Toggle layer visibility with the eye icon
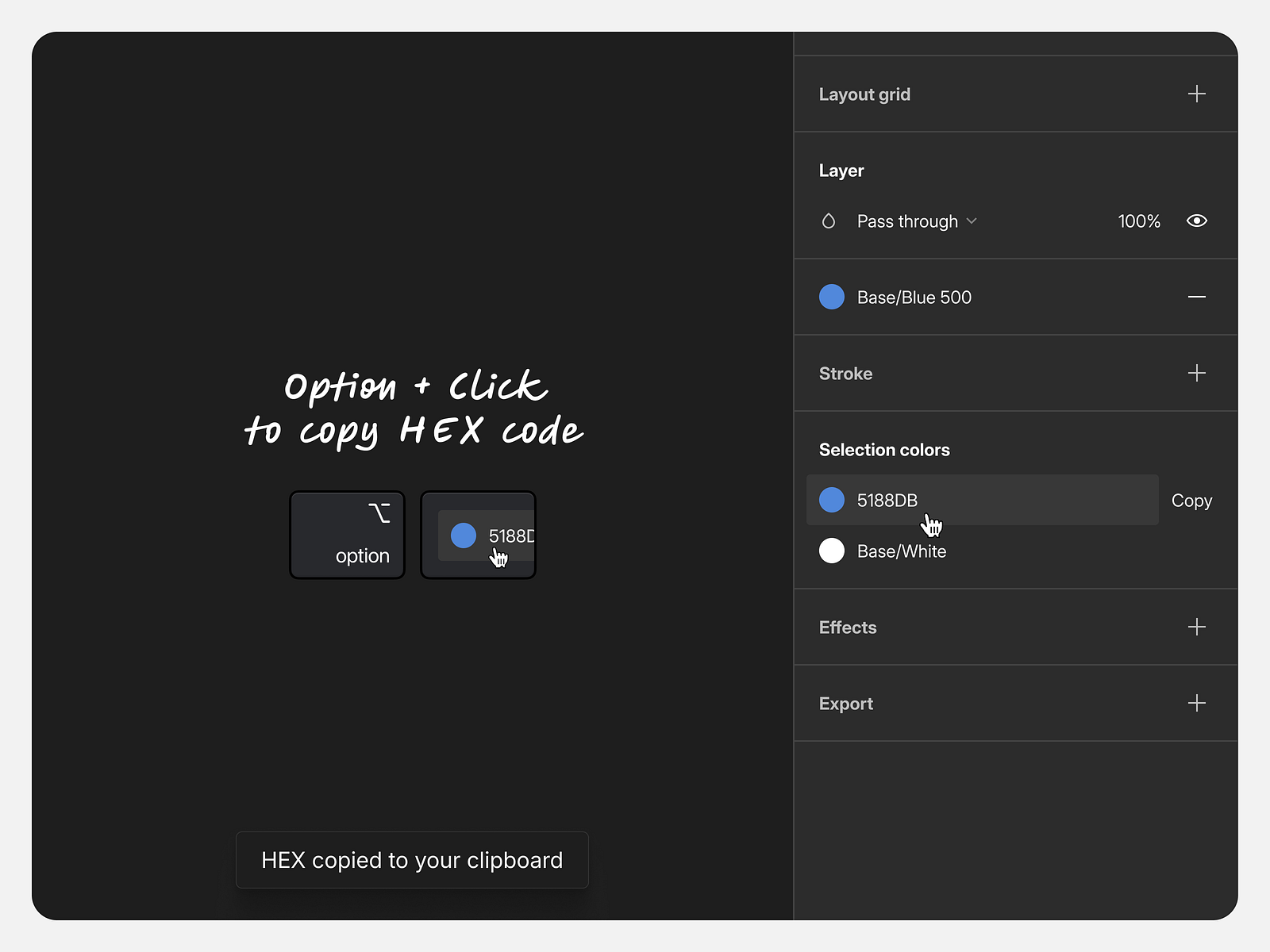Screen dimensions: 1270x952 (x=1197, y=221)
